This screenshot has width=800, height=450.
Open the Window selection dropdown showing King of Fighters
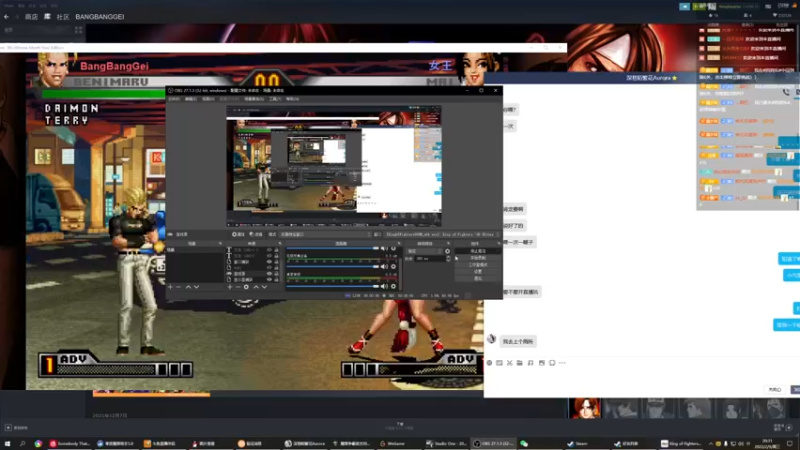pyautogui.click(x=442, y=234)
